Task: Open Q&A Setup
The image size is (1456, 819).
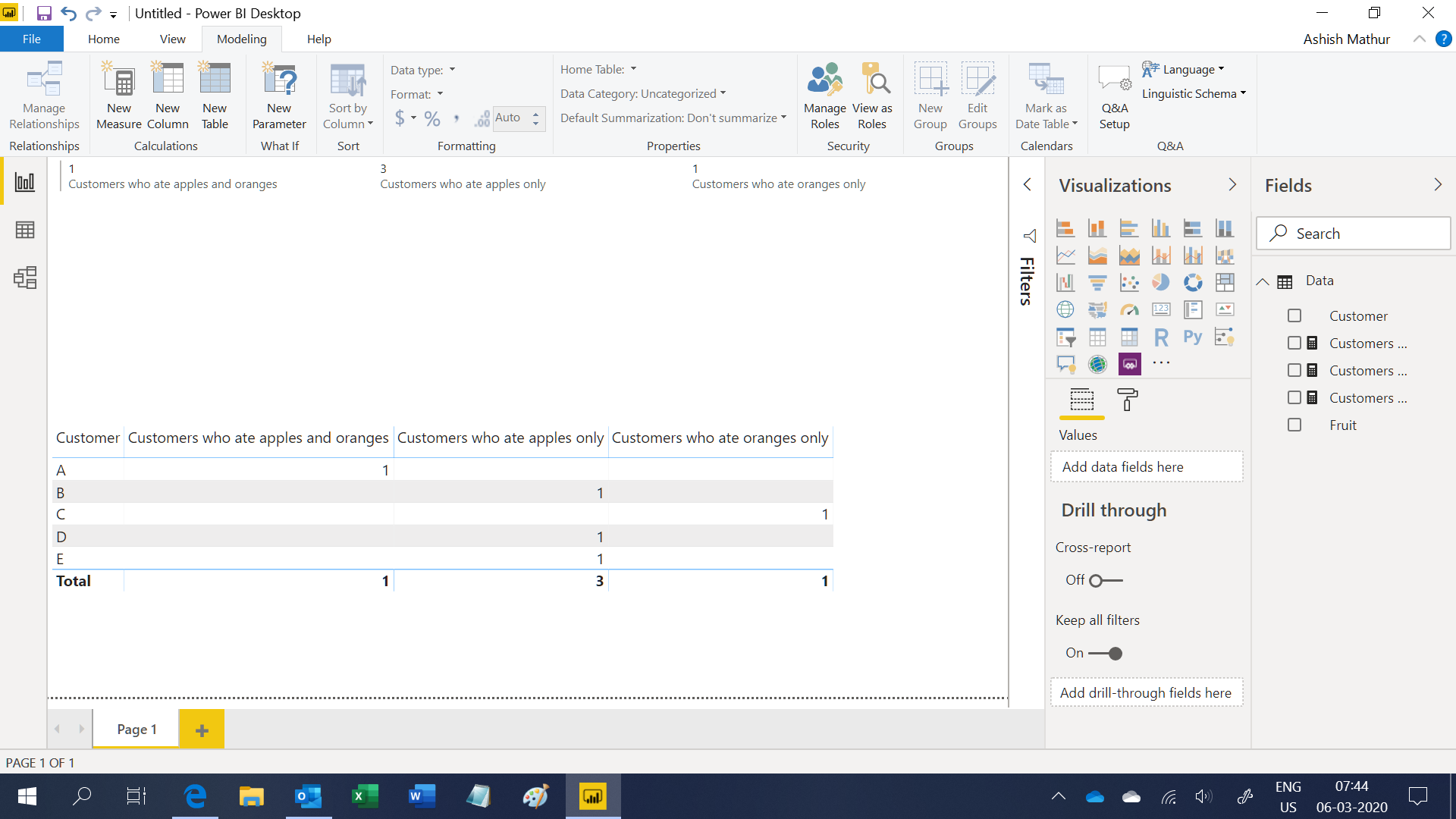Action: click(1115, 96)
